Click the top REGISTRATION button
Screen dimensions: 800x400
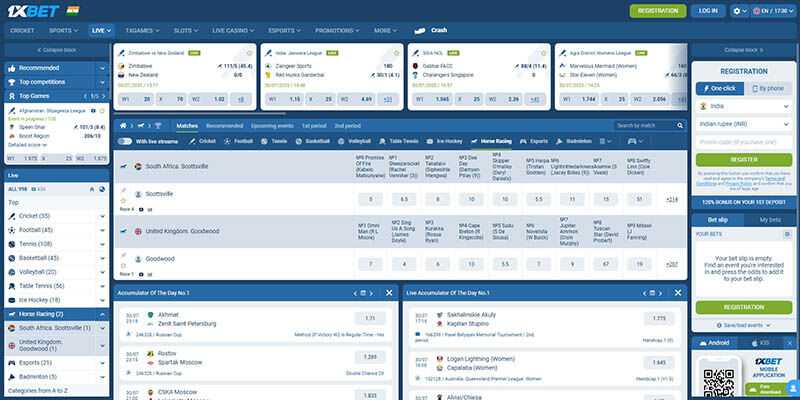coord(658,11)
